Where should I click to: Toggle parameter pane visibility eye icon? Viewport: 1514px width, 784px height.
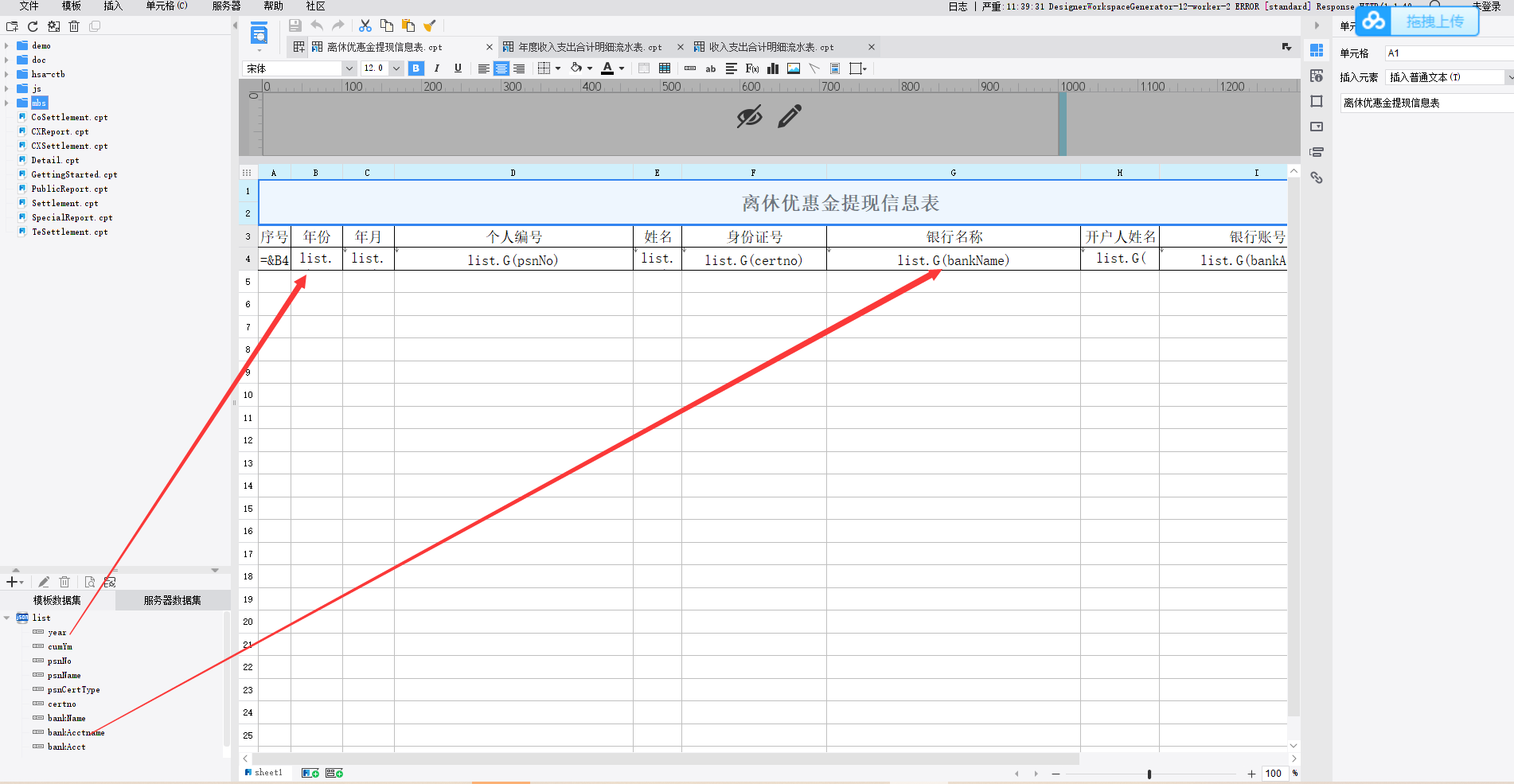pyautogui.click(x=749, y=116)
